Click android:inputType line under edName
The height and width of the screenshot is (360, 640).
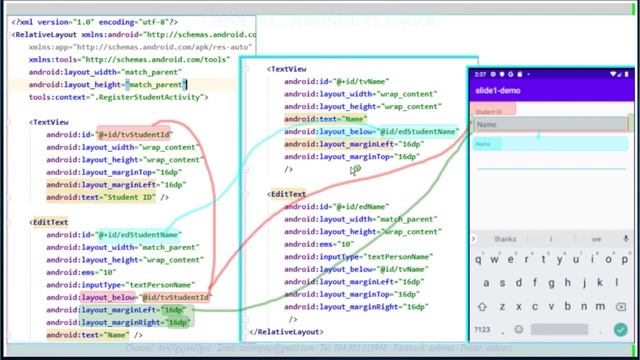click(x=358, y=257)
